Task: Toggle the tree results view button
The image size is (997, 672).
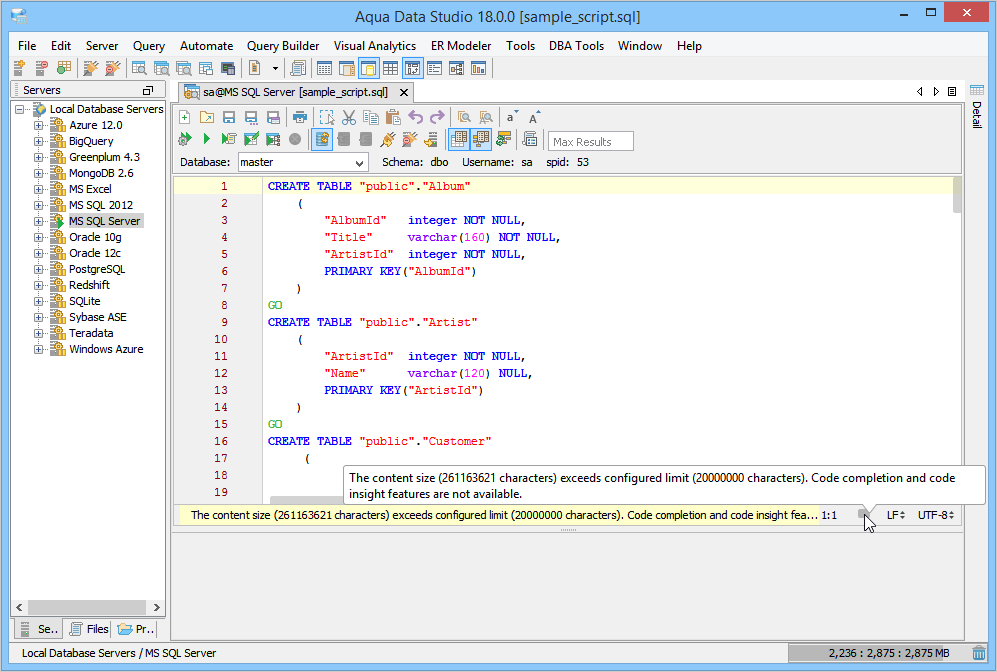Action: coord(481,139)
